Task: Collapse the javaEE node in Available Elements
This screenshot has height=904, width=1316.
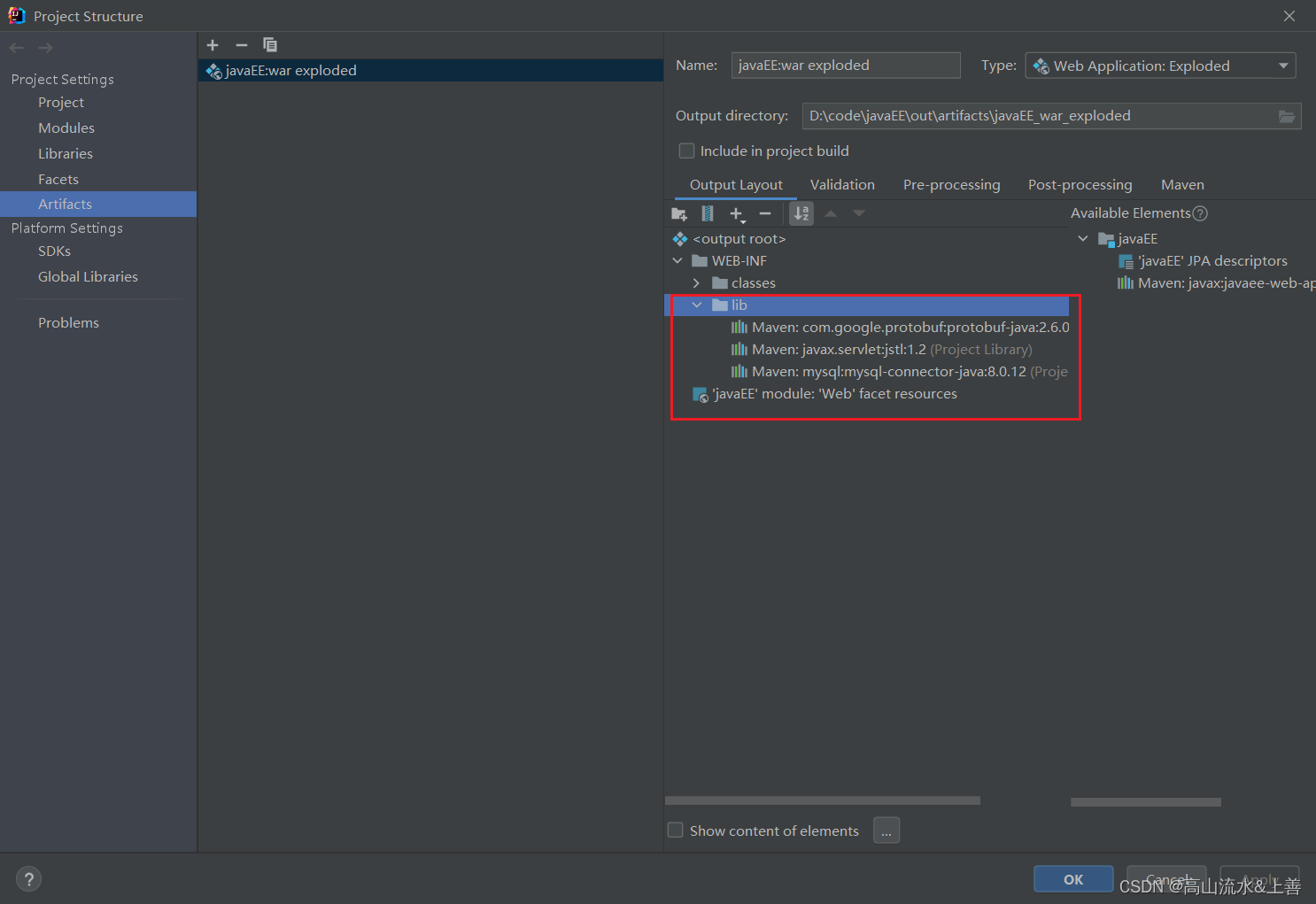Action: (1083, 238)
